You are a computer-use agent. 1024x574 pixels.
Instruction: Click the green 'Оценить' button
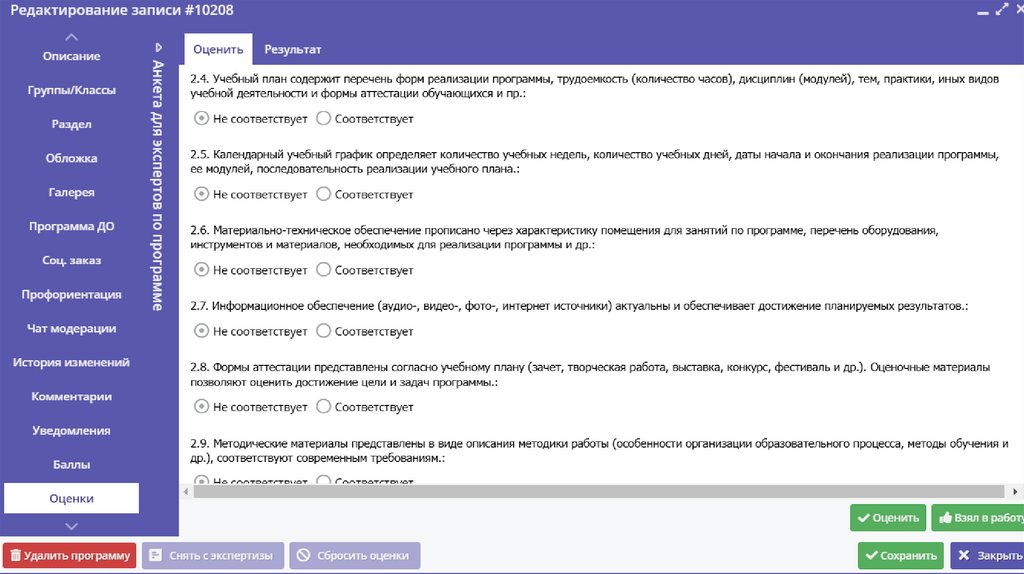pos(888,518)
